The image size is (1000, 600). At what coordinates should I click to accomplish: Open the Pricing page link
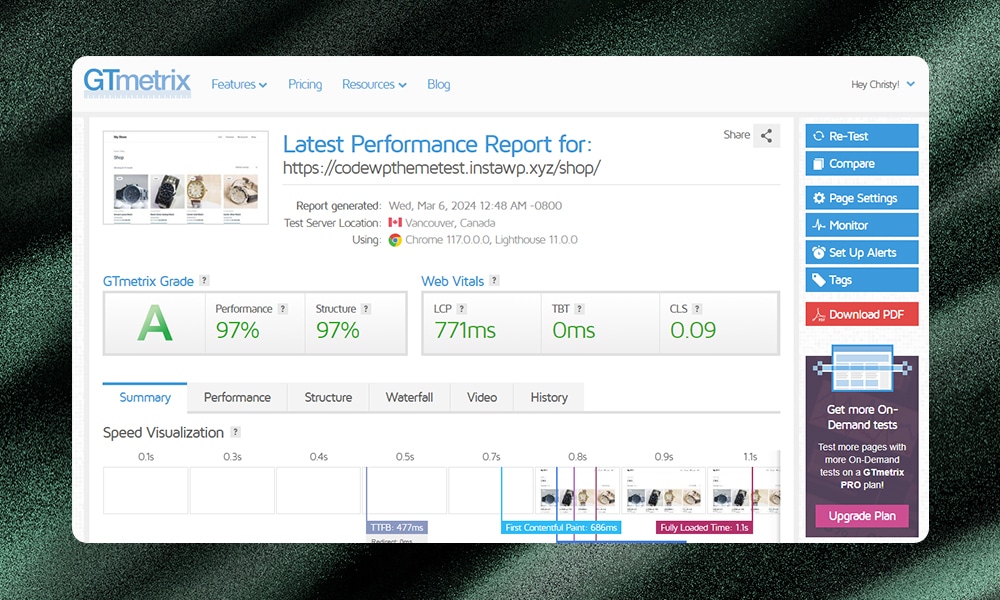pyautogui.click(x=305, y=85)
